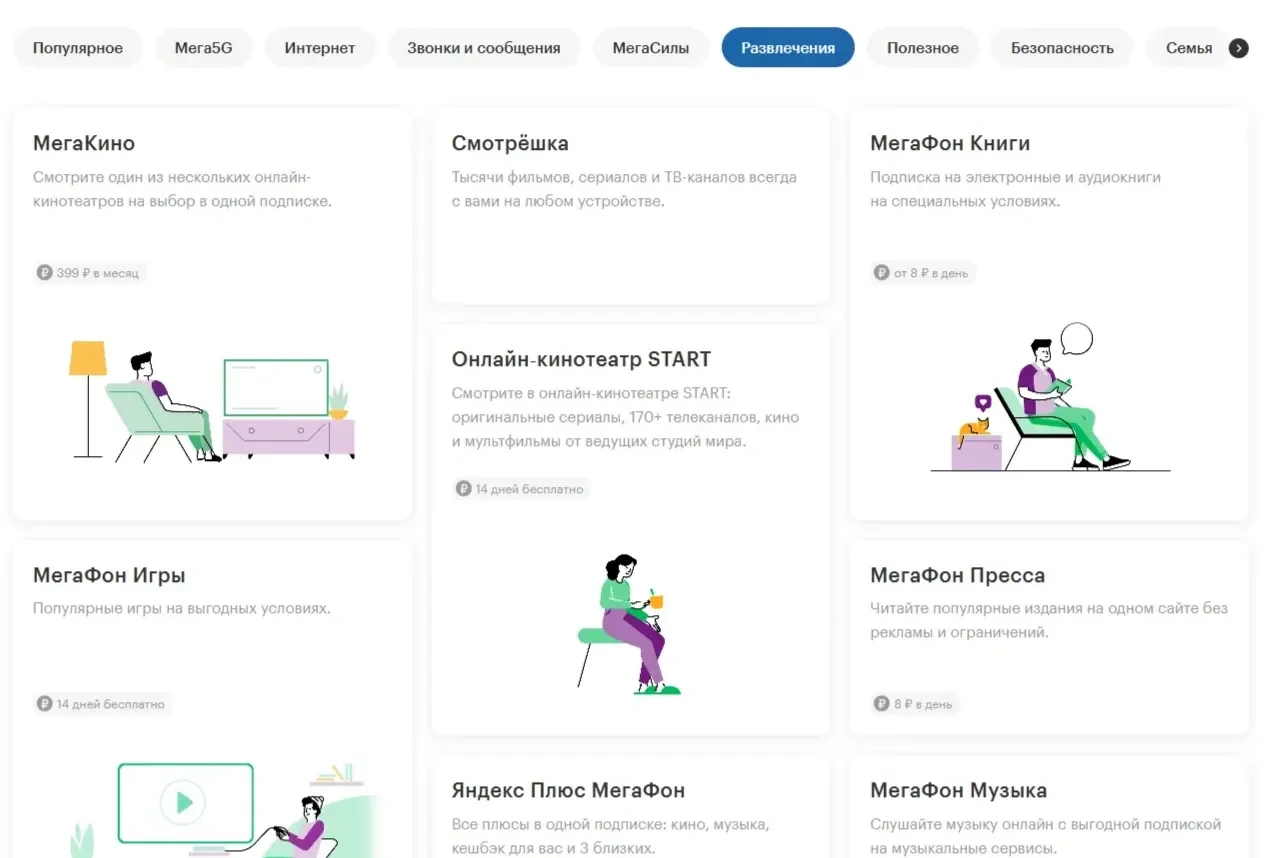This screenshot has width=1275, height=858.
Task: Switch to the МегаСилы tab
Action: [651, 48]
